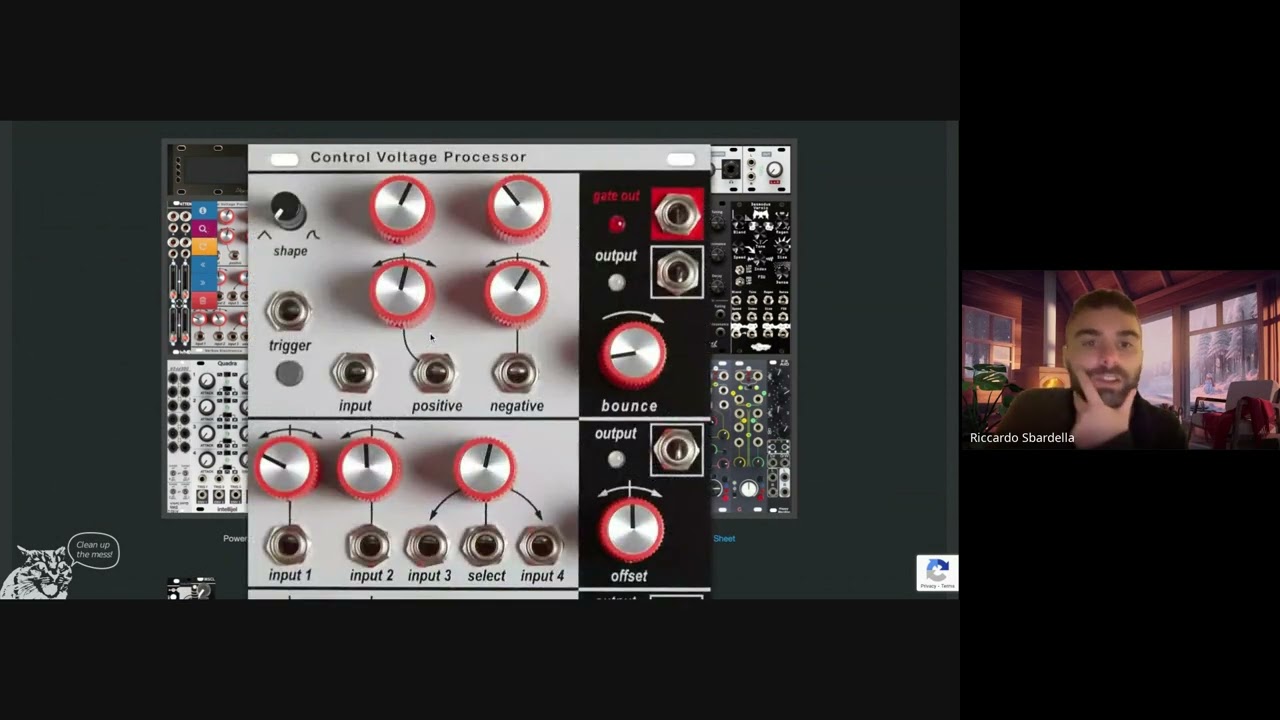The width and height of the screenshot is (1280, 720).
Task: Click the top-left red knob below the title
Action: [402, 208]
